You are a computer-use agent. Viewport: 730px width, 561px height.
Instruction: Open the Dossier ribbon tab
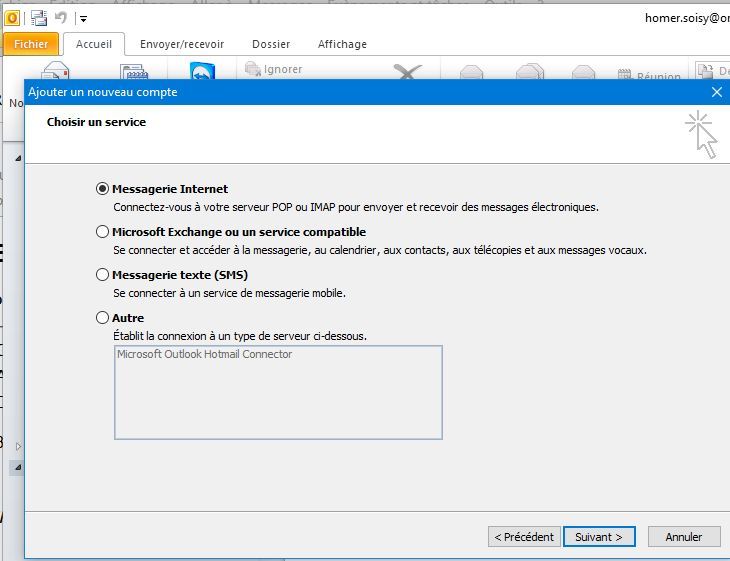coord(271,44)
